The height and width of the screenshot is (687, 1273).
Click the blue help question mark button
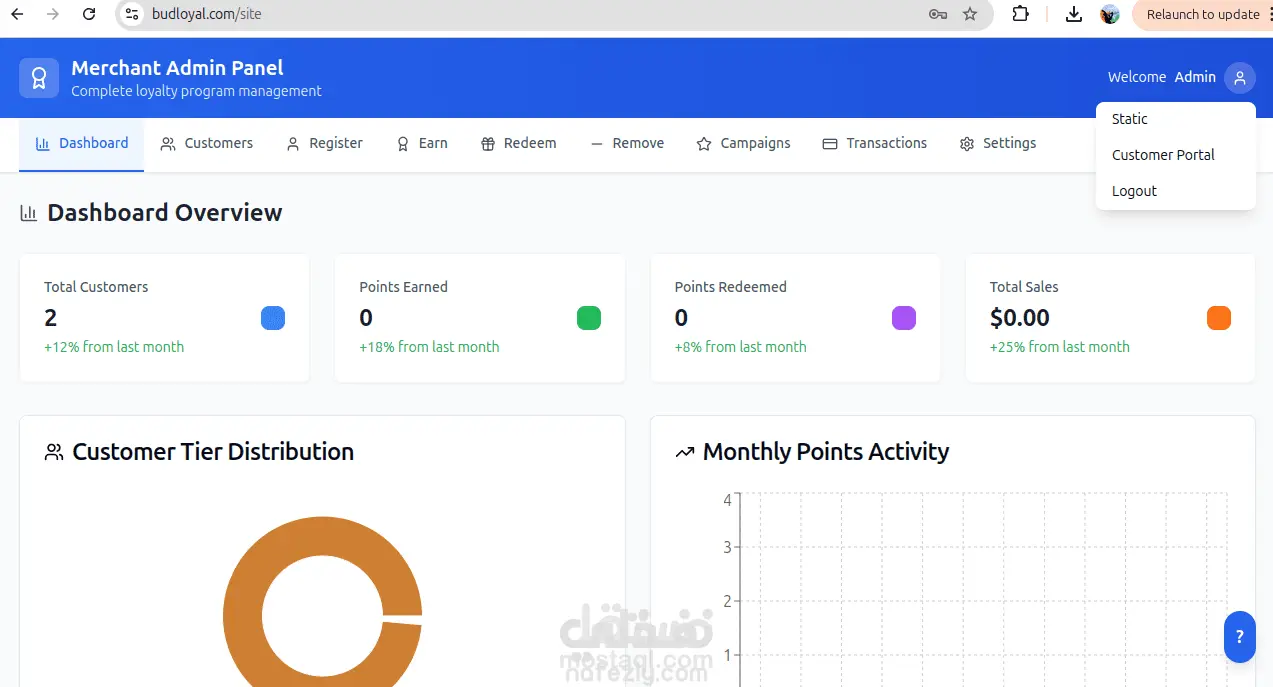(1240, 637)
